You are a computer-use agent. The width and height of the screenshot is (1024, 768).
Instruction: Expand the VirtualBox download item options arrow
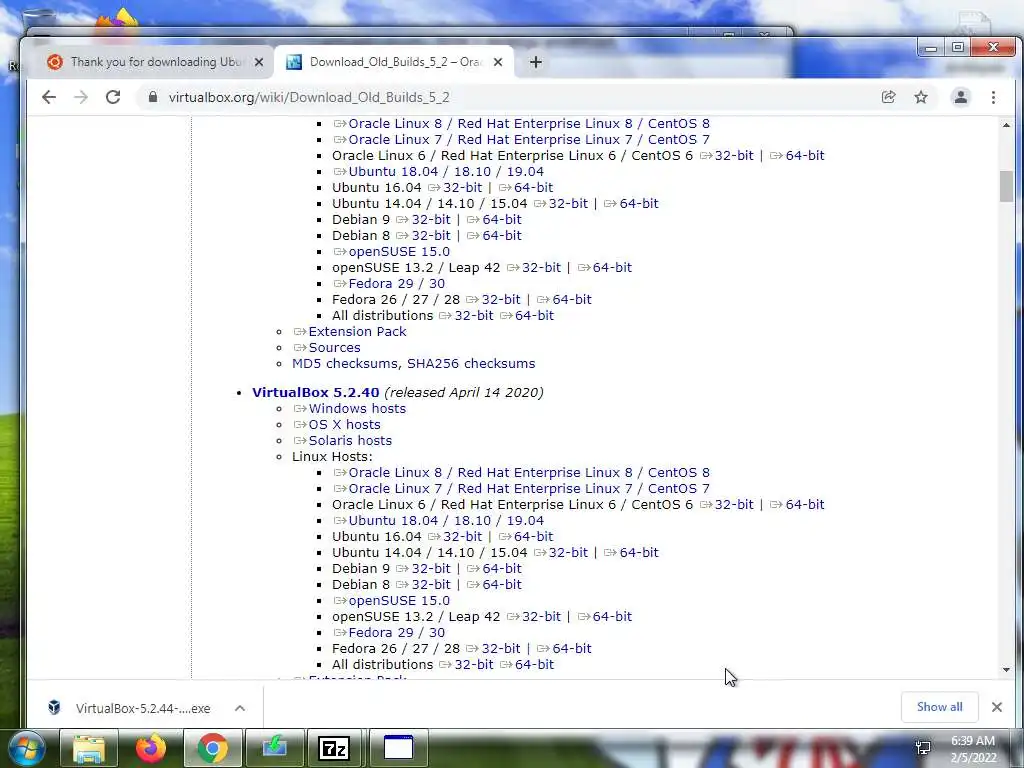(240, 708)
